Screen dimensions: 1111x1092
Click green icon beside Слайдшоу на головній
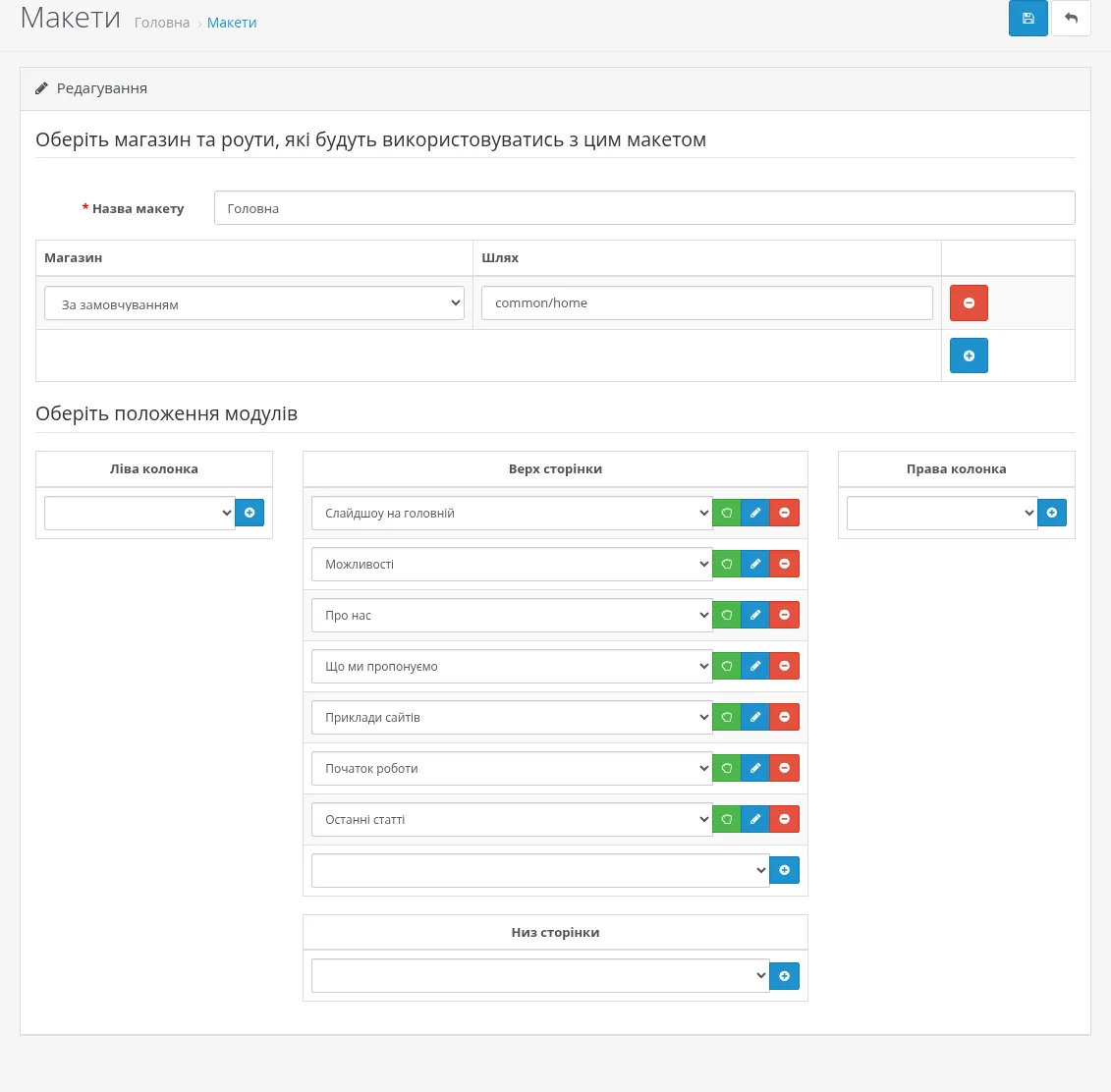(x=726, y=513)
